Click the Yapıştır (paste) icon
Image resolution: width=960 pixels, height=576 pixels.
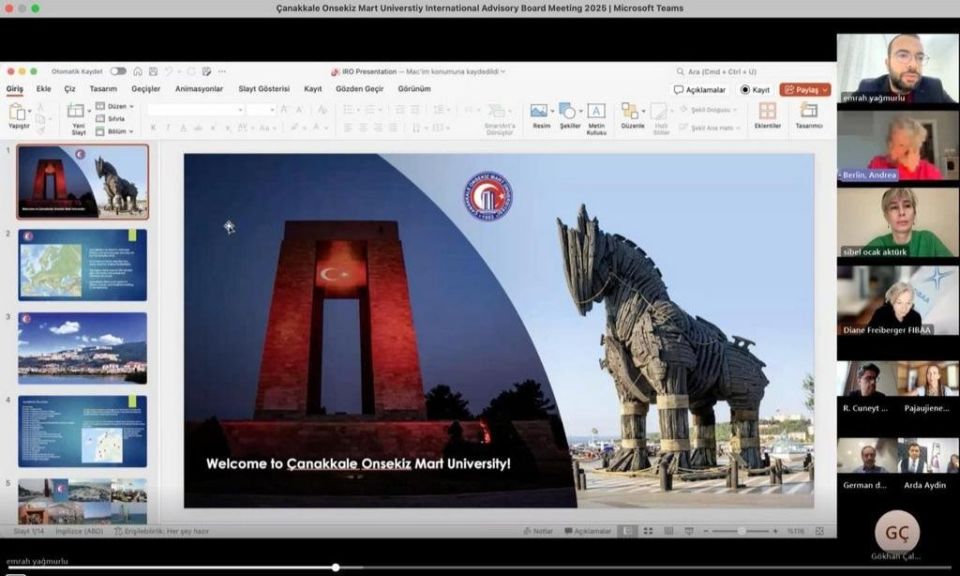[x=18, y=112]
